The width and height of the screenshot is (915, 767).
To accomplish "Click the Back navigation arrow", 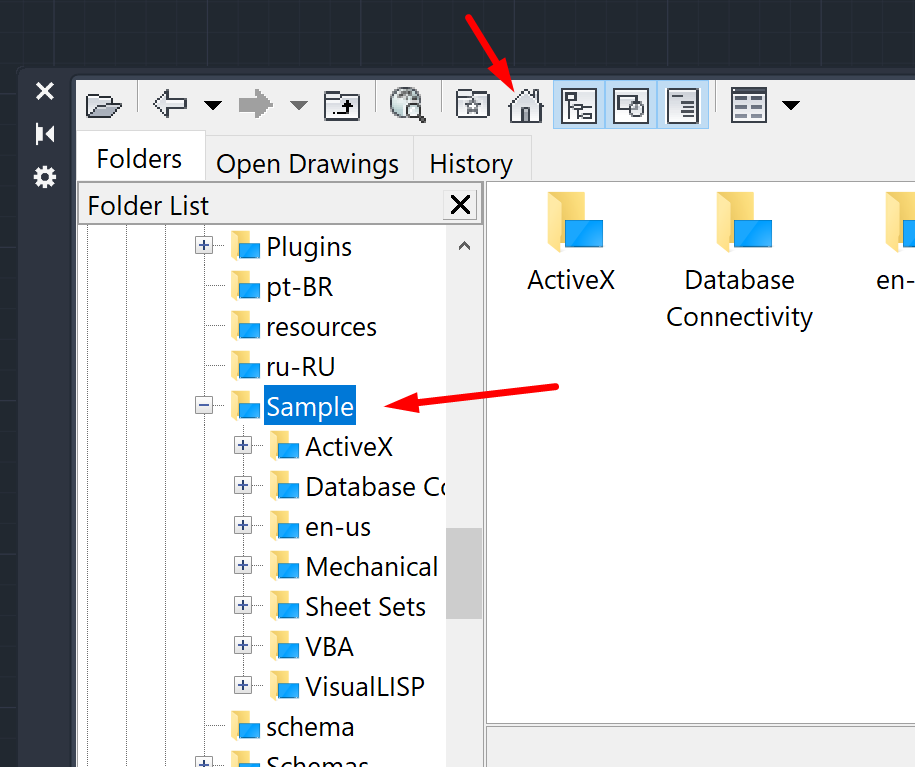I will click(x=168, y=104).
